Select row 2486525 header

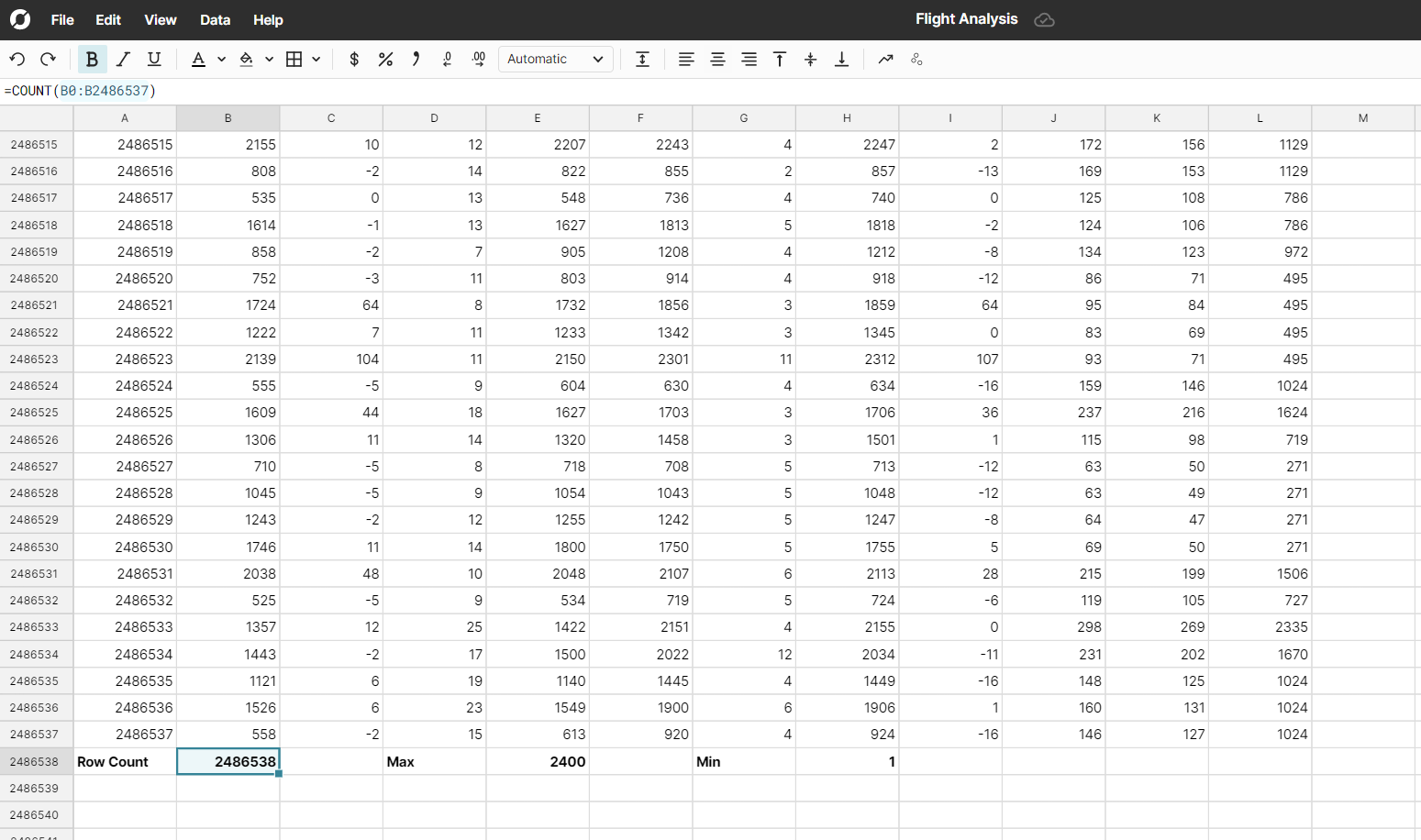[x=35, y=413]
